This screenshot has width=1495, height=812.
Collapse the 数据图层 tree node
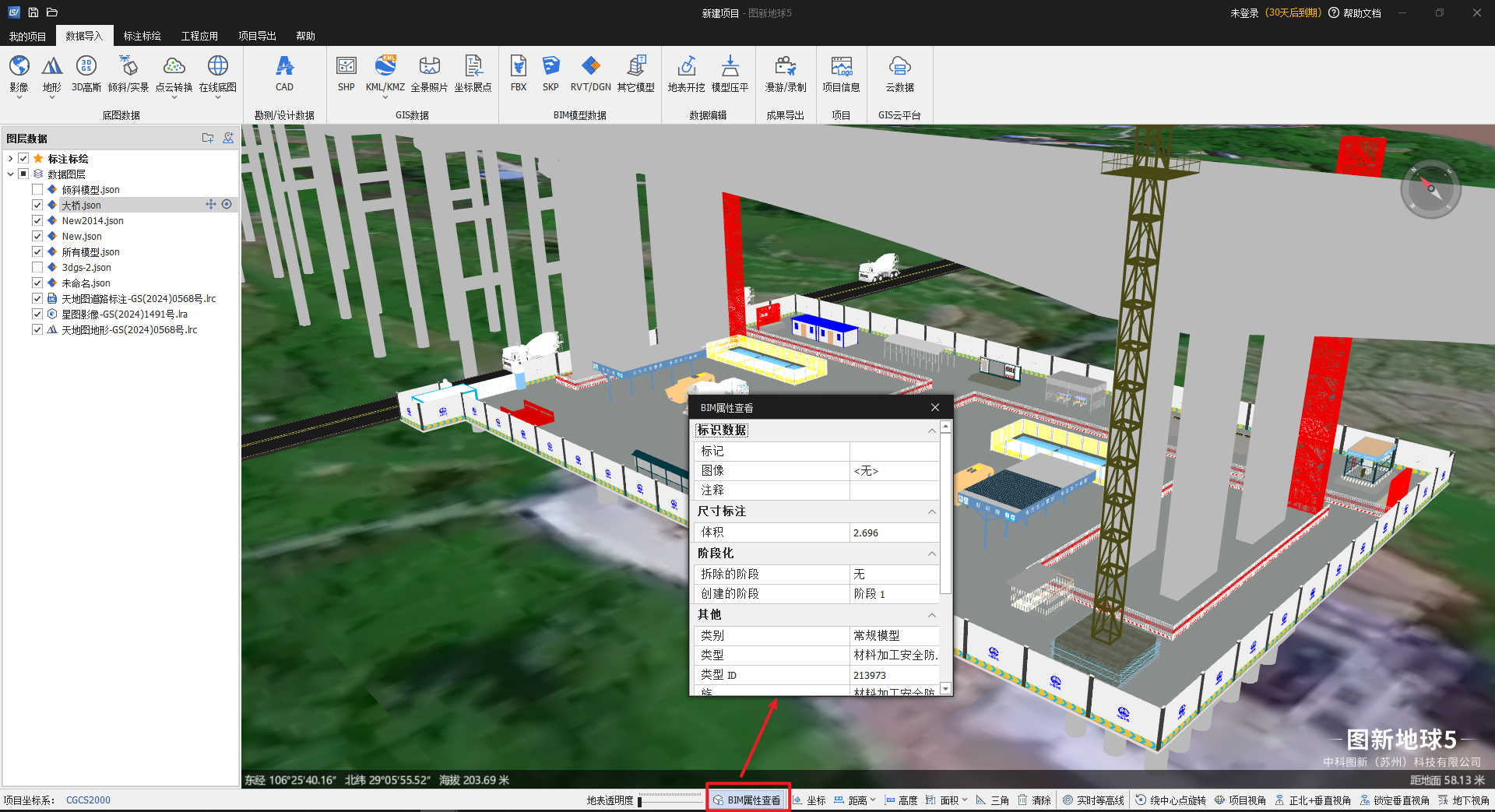(x=10, y=174)
